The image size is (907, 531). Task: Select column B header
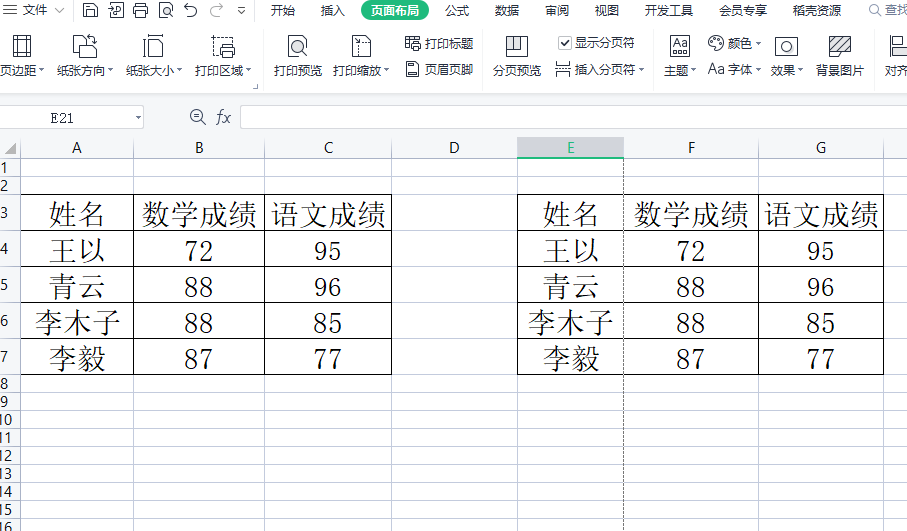click(199, 148)
